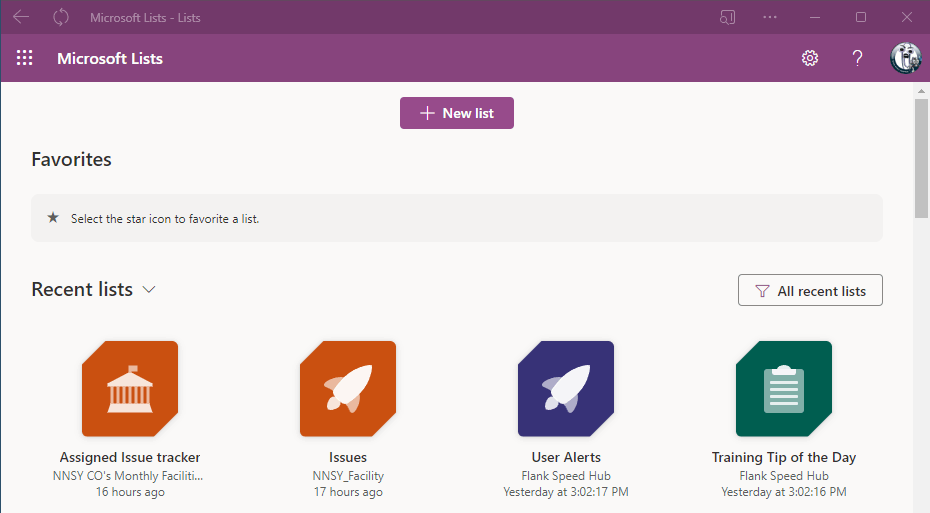Open the settings gear menu

(x=810, y=58)
